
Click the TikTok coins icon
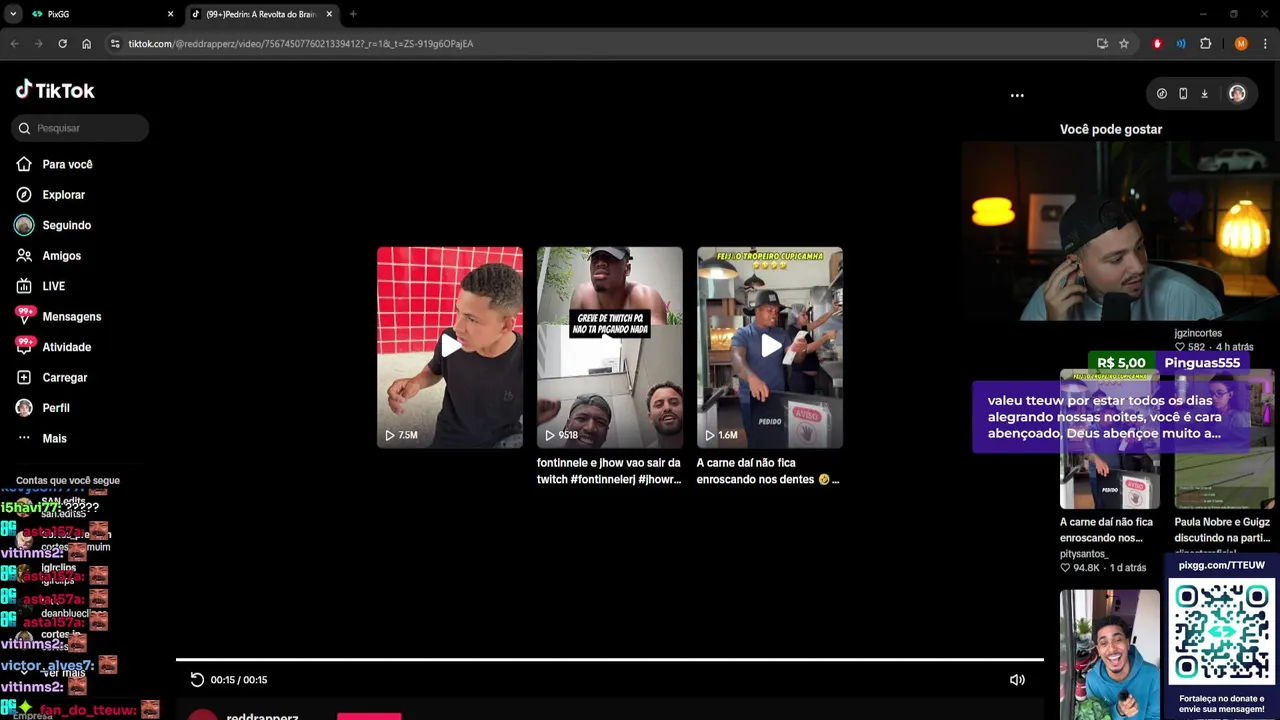click(1161, 94)
